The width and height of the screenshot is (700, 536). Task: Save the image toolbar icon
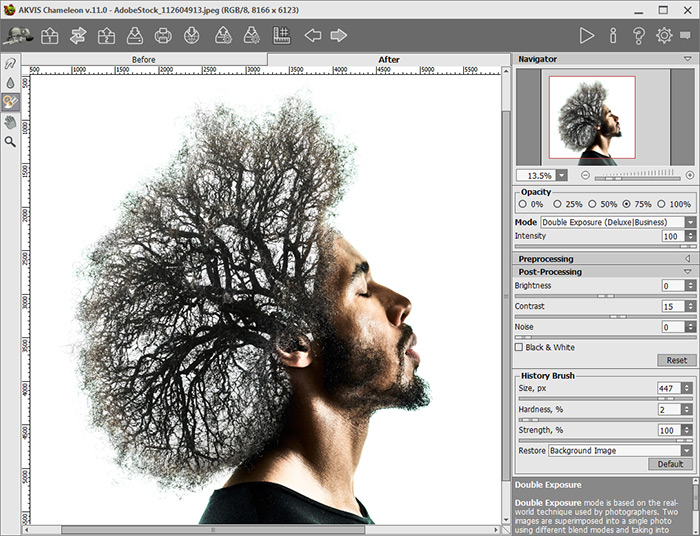pyautogui.click(x=135, y=35)
